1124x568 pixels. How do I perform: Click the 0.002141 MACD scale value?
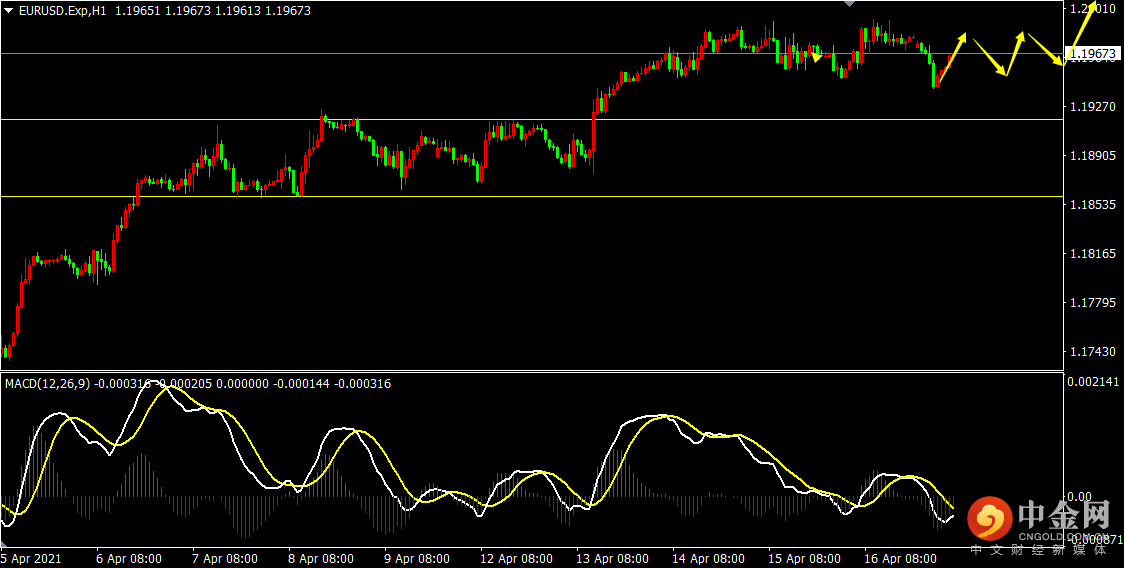click(1095, 382)
